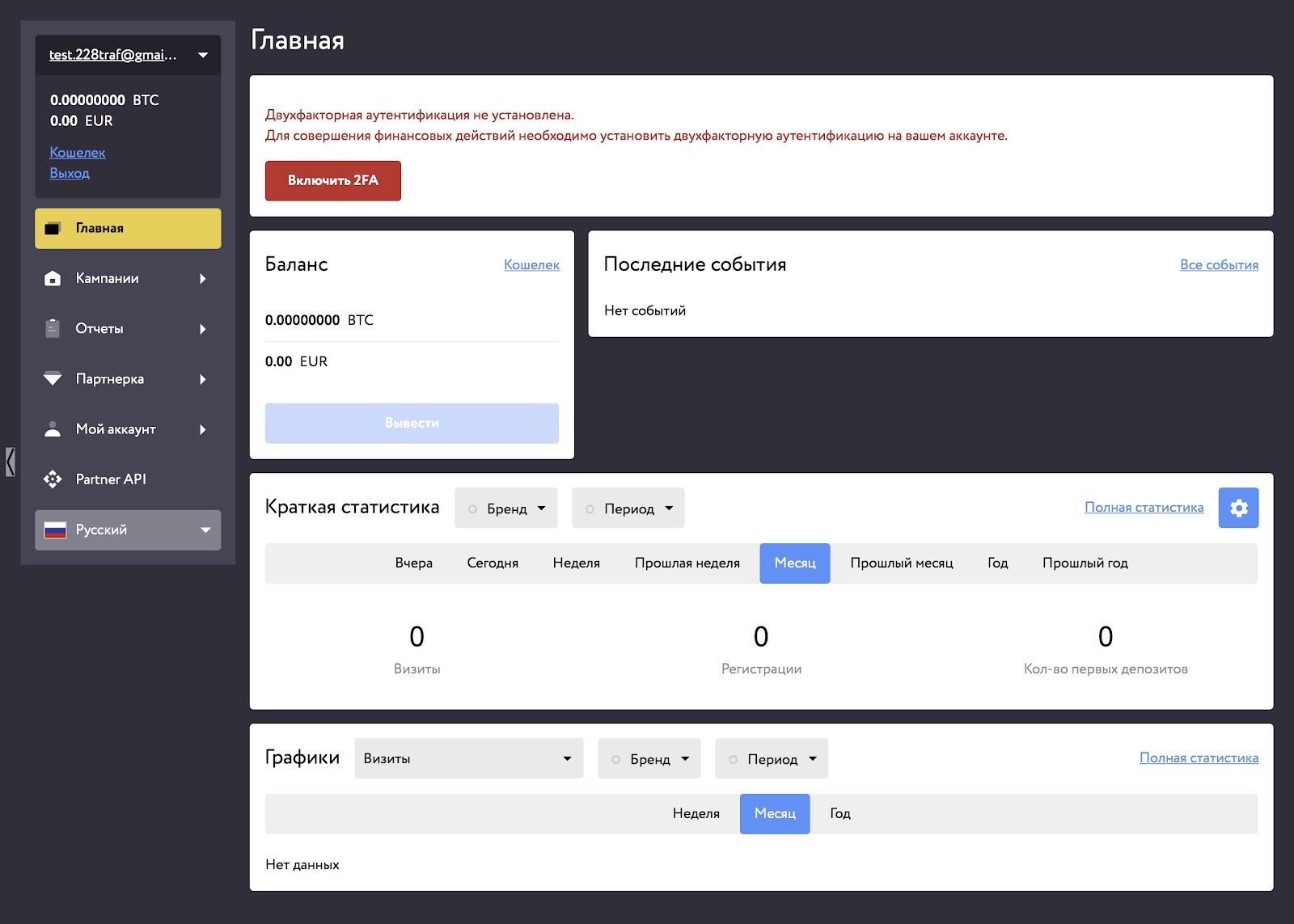Click the Визиты counter label
This screenshot has height=924, width=1294.
[417, 669]
